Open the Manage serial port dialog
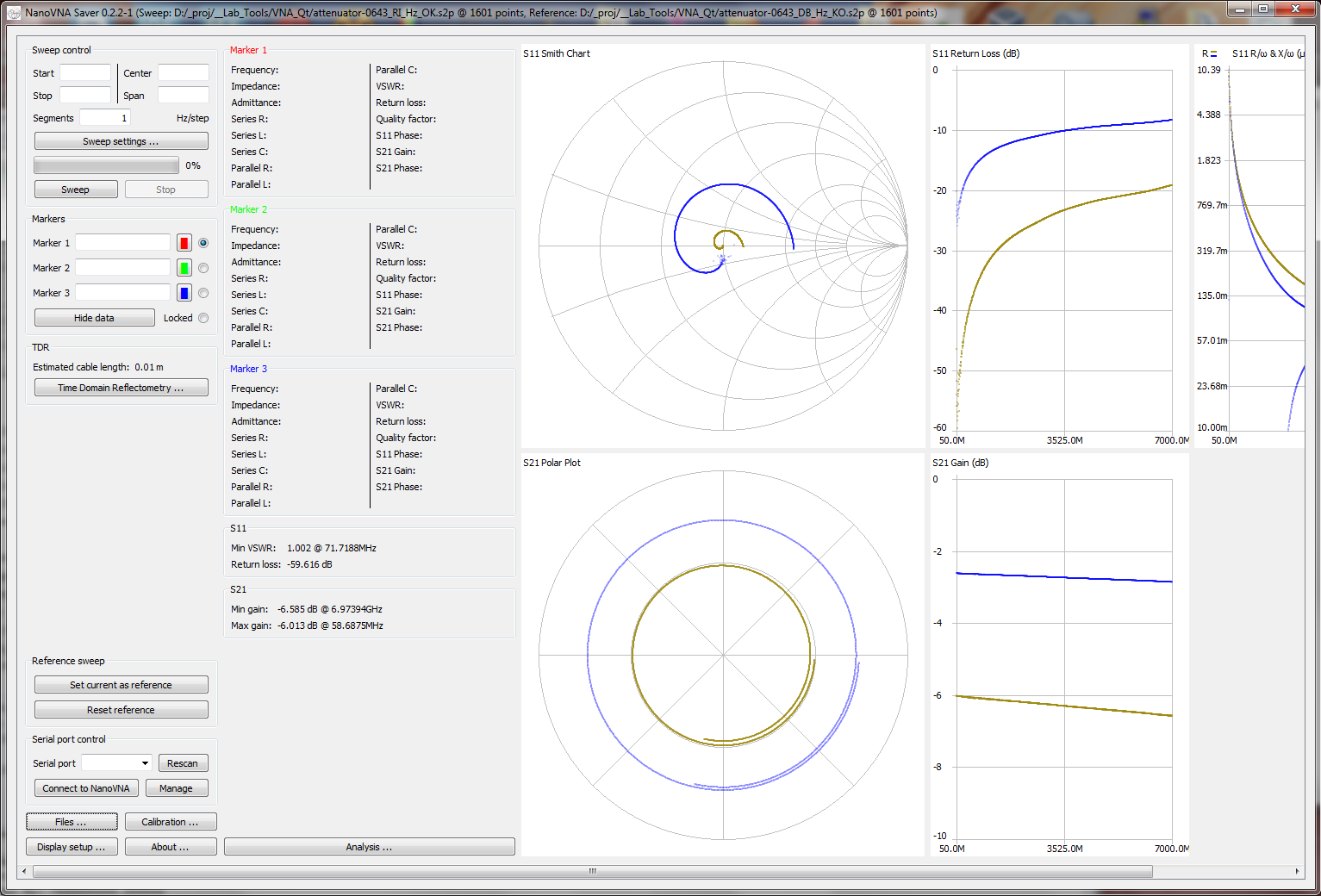Screen dimensions: 1321x896 [x=177, y=787]
